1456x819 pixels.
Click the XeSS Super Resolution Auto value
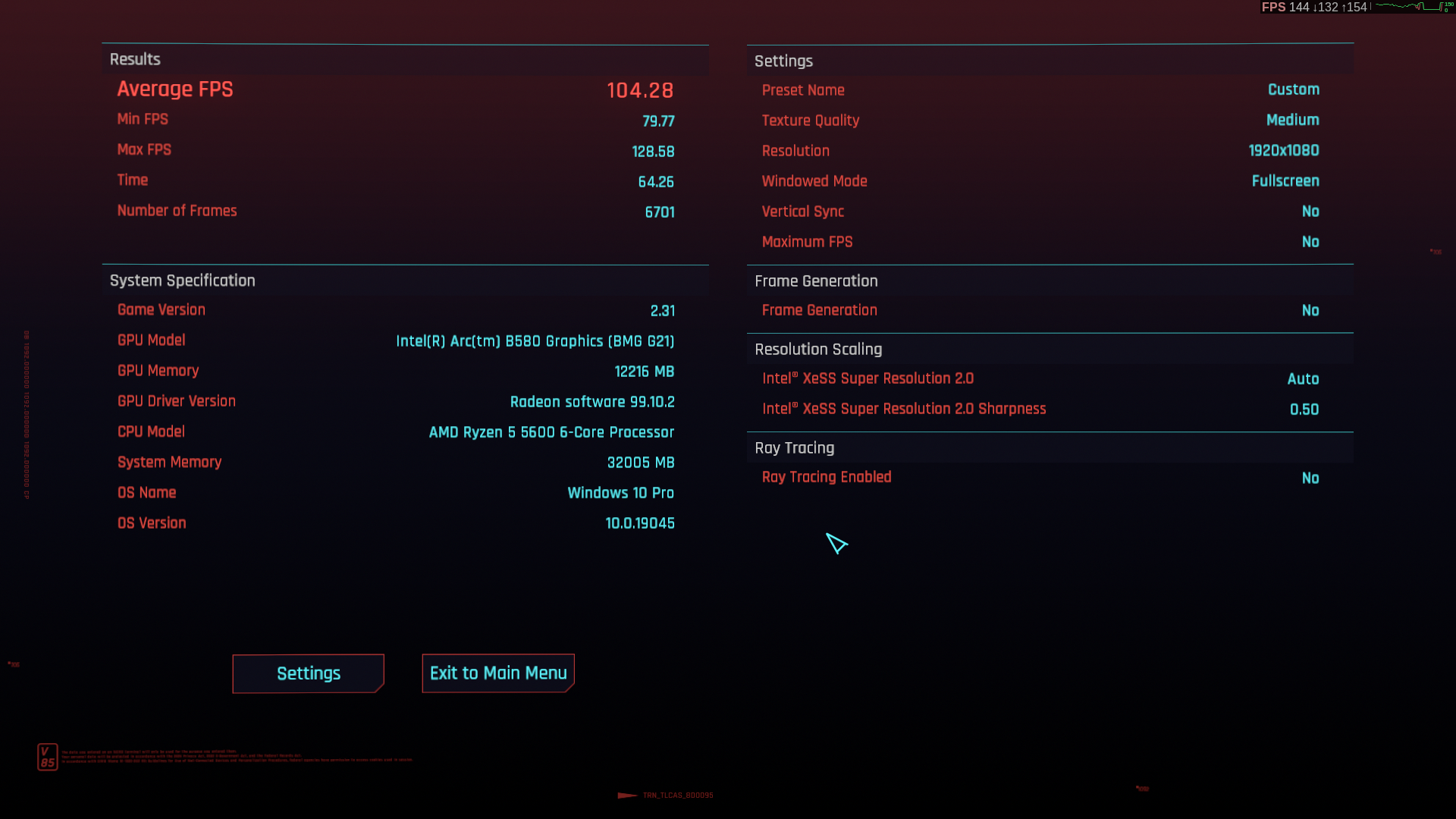1302,379
